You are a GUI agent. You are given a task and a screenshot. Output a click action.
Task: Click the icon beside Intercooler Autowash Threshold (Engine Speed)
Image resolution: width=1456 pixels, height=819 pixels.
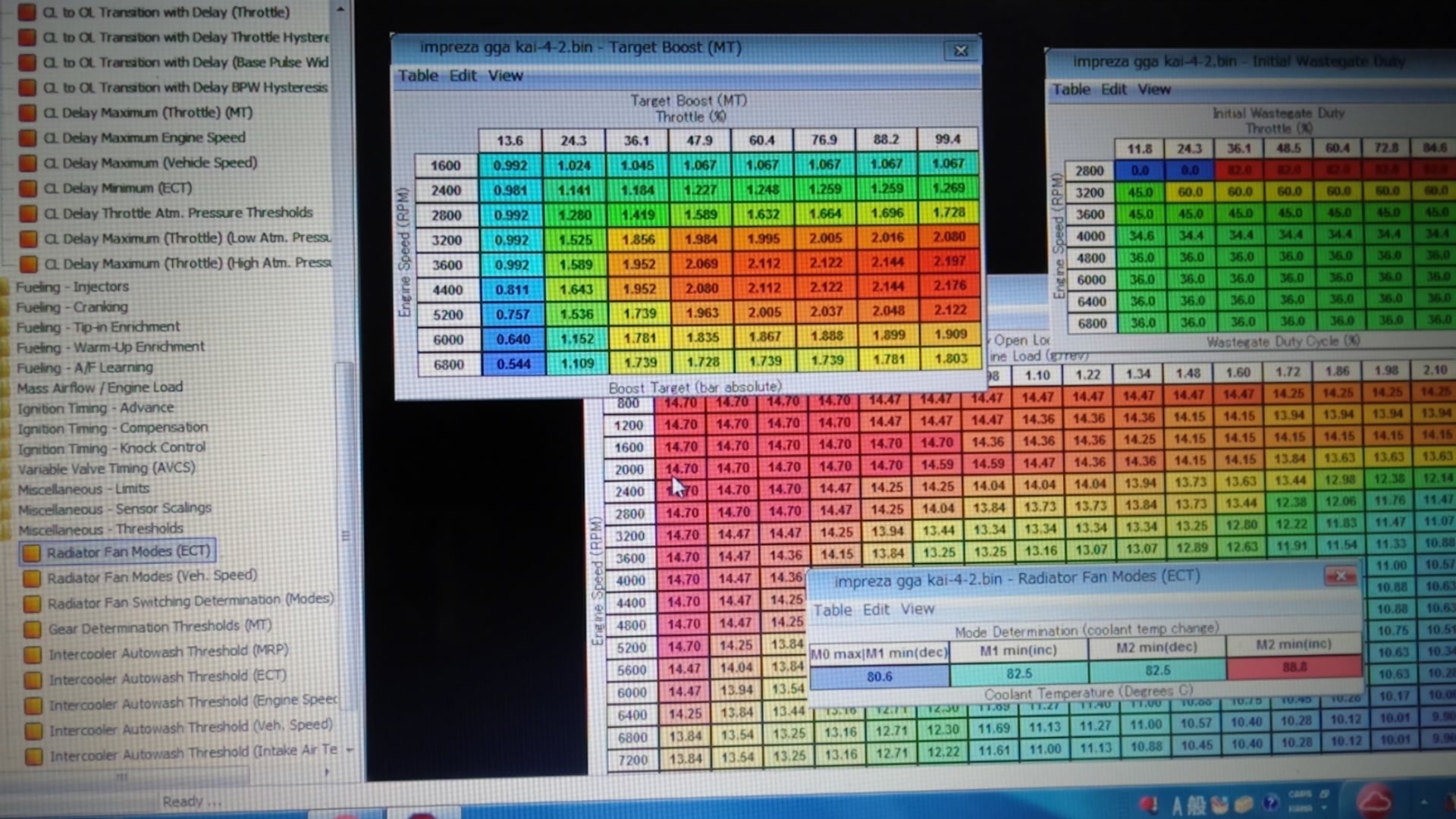[x=33, y=705]
